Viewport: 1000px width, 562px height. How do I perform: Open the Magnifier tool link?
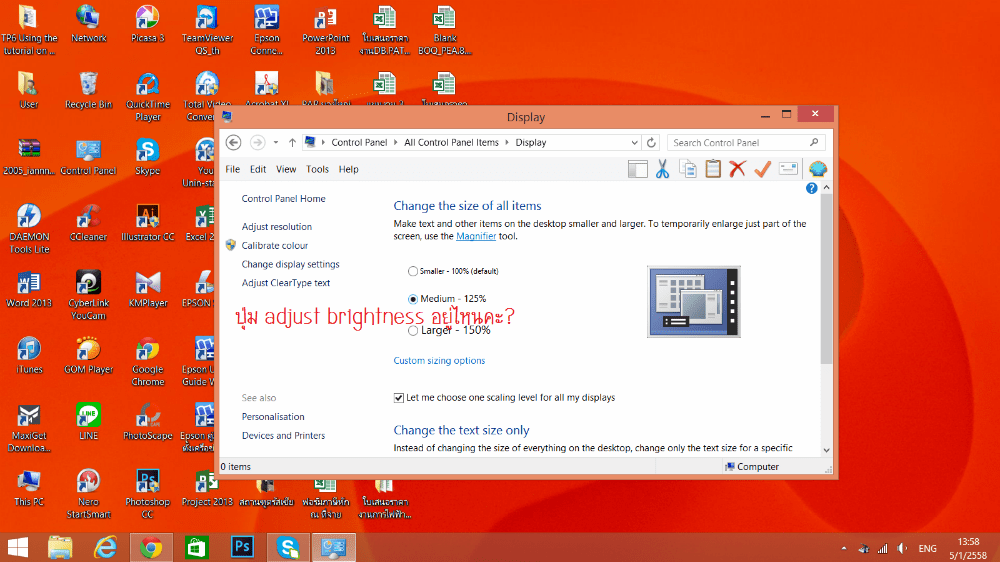click(476, 236)
